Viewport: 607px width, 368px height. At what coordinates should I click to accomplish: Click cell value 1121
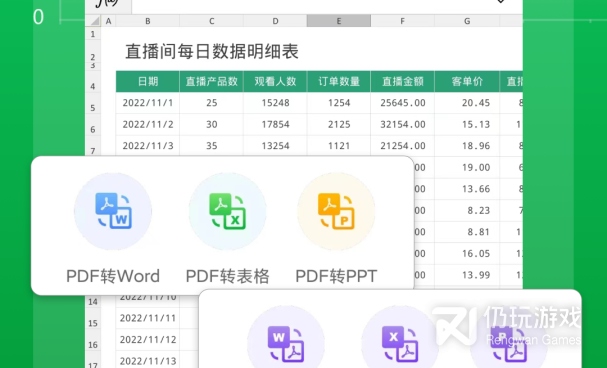coord(339,146)
